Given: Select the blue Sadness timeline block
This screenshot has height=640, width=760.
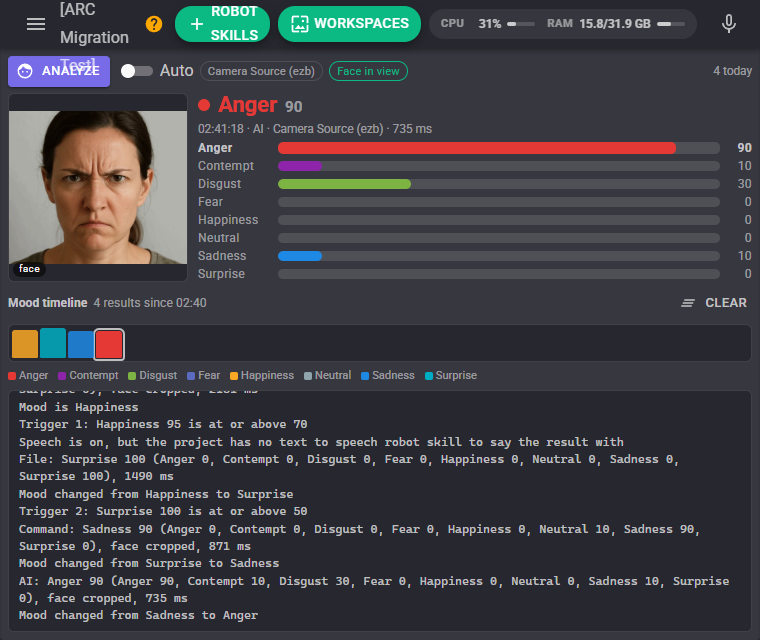Looking at the screenshot, I should (80, 344).
